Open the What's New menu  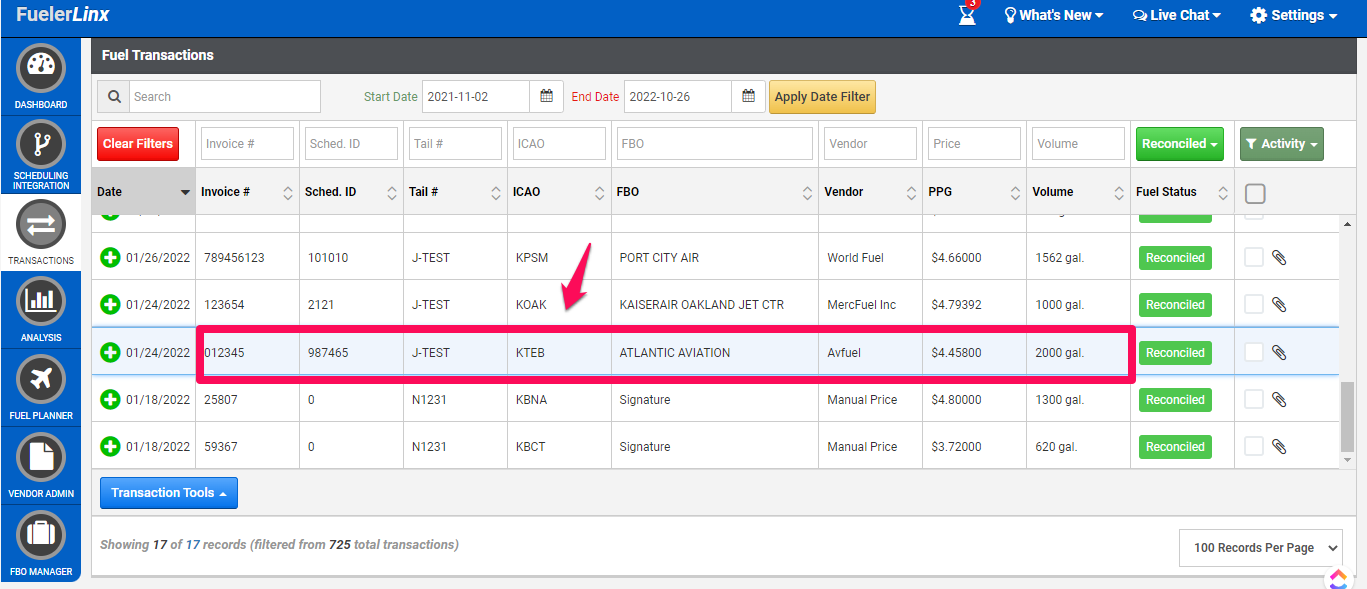pyautogui.click(x=1054, y=15)
